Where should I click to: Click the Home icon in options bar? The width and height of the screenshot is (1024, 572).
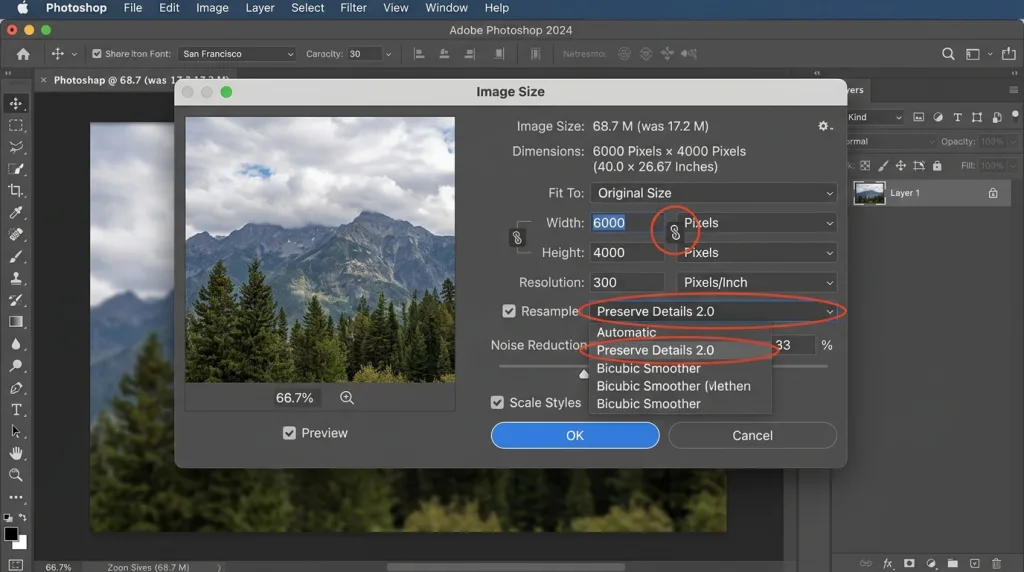pyautogui.click(x=24, y=54)
